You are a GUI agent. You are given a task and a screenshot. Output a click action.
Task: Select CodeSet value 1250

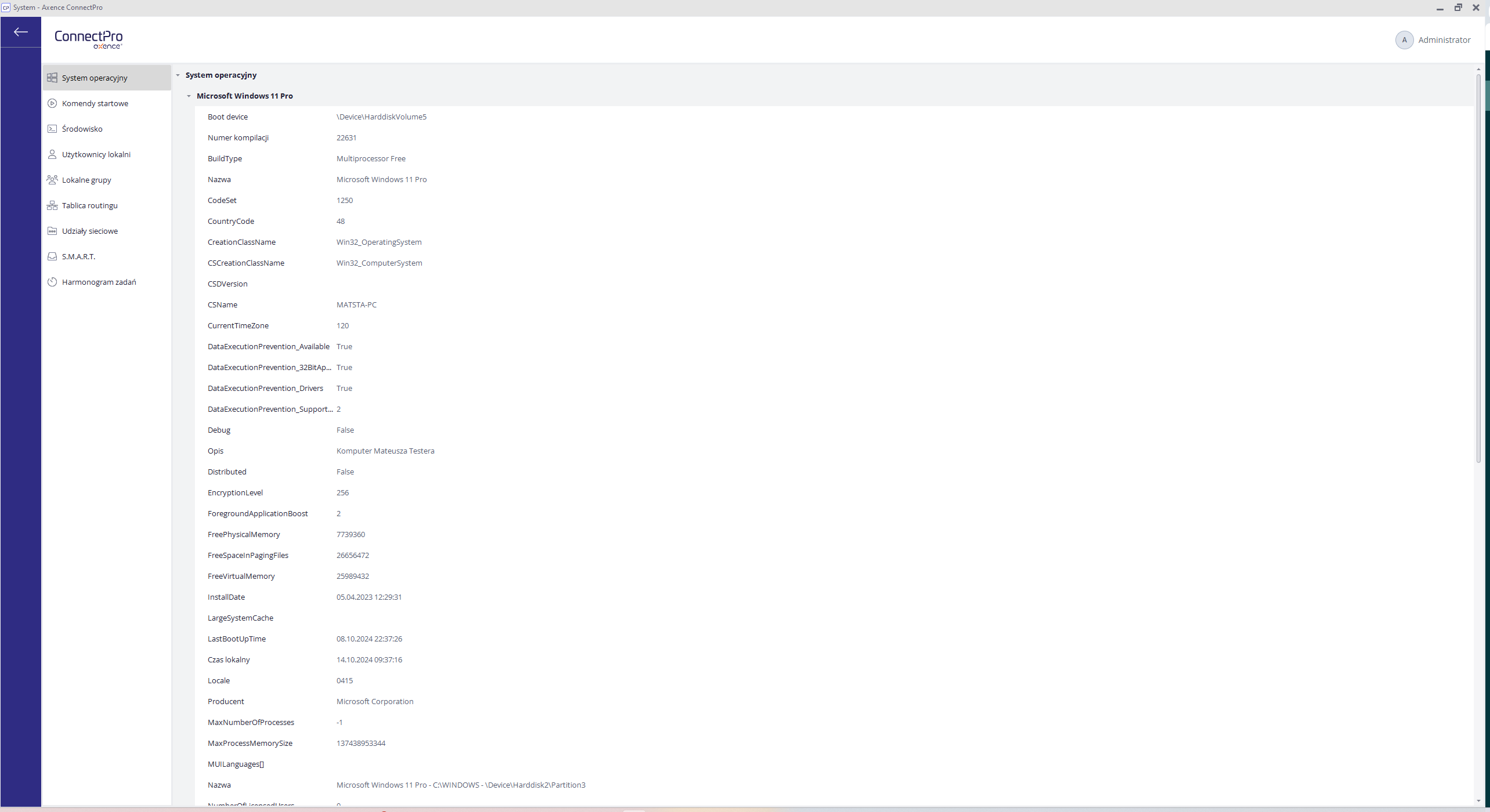pos(345,201)
